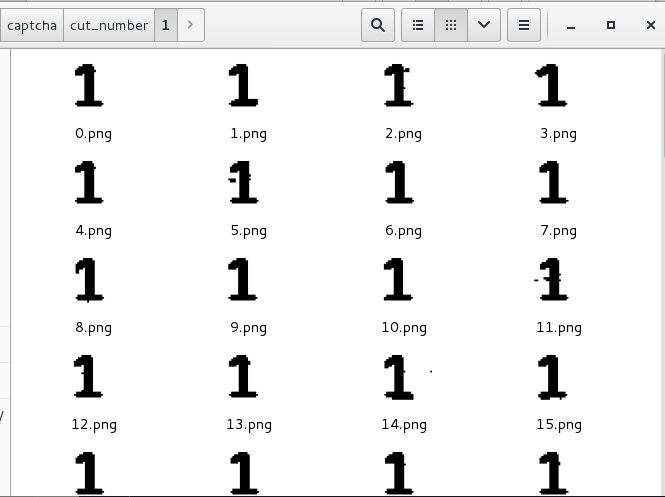This screenshot has height=497, width=665.
Task: Select thumbnail of 6.png
Action: (x=399, y=182)
